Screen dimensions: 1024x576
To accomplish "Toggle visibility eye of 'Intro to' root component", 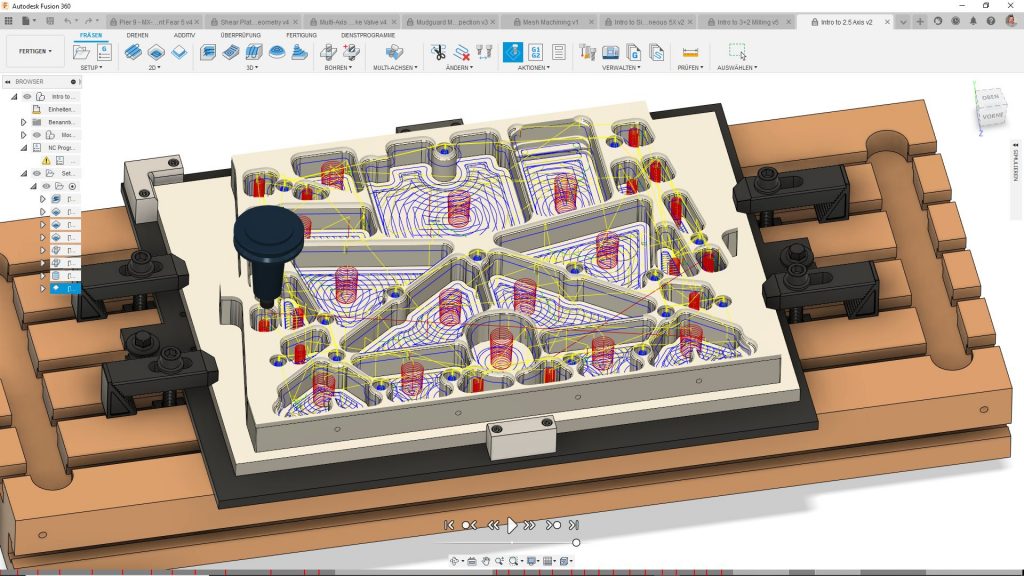I will click(27, 97).
